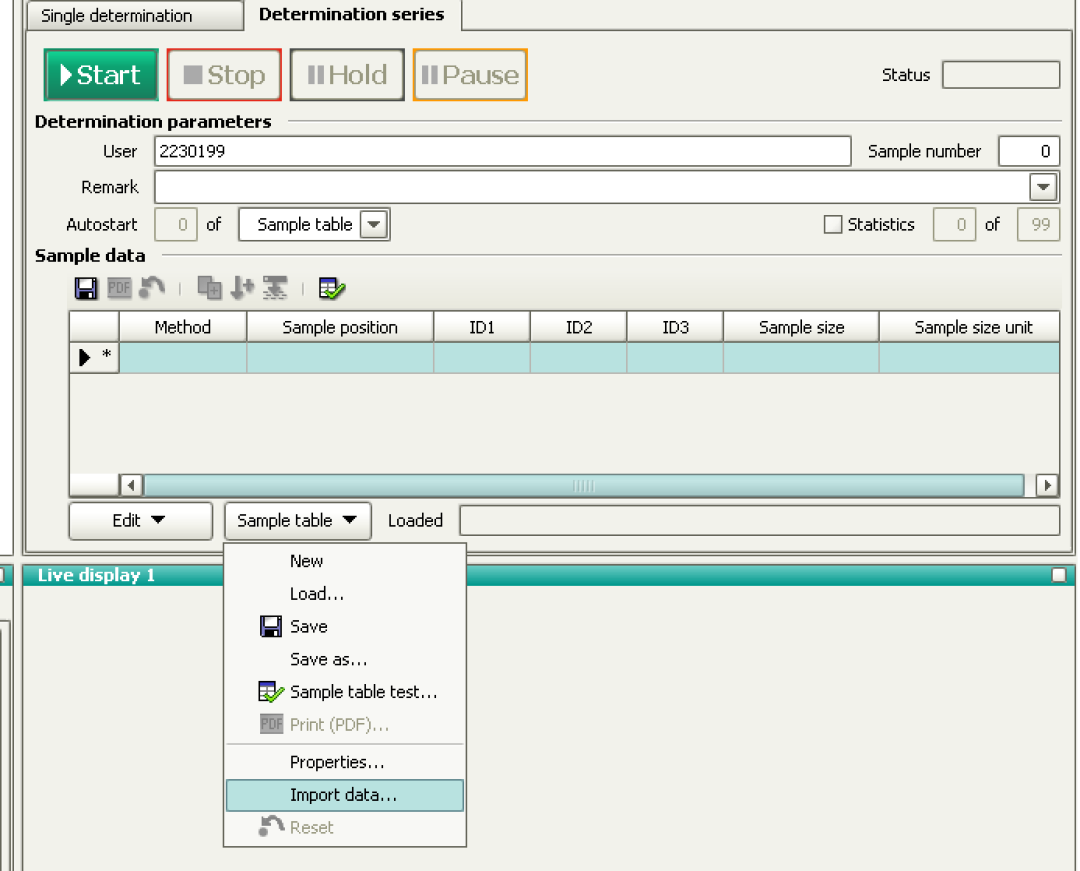Enable the Statistics checkbox
The width and height of the screenshot is (1080, 871).
click(833, 224)
